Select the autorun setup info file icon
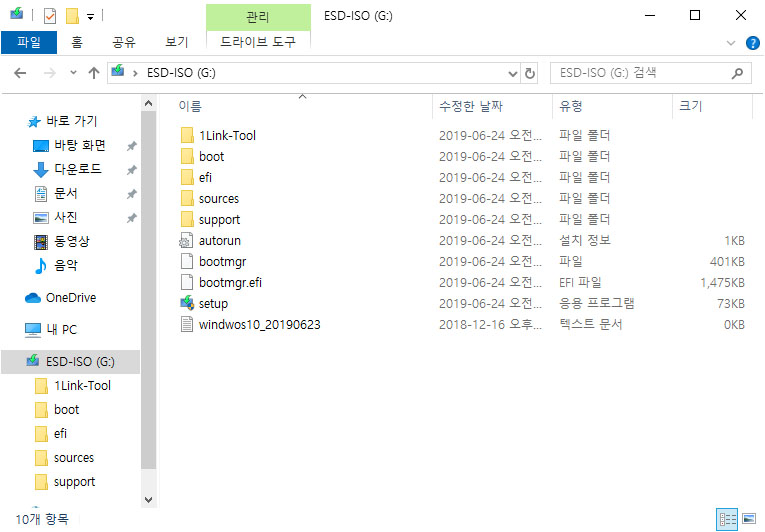The width and height of the screenshot is (765, 532). [186, 241]
